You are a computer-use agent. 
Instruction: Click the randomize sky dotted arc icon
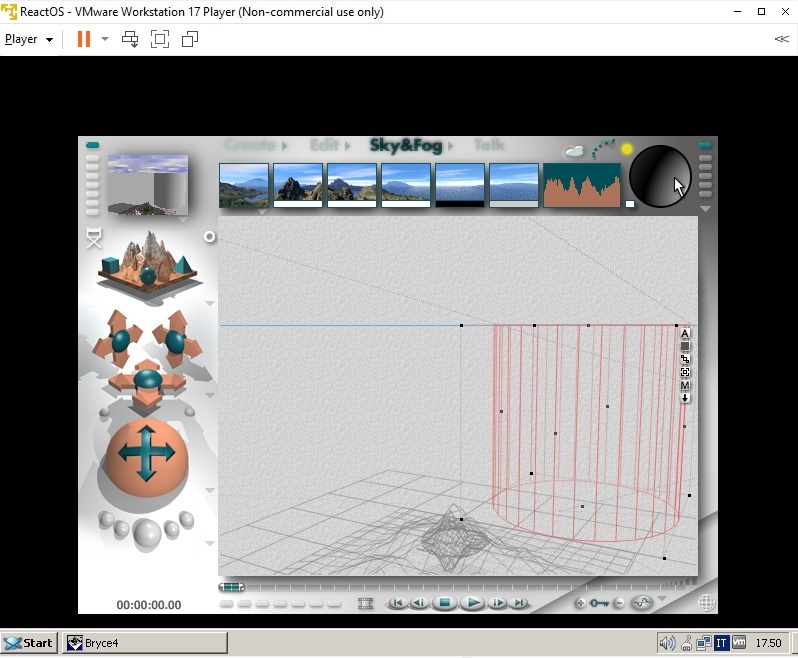(603, 149)
